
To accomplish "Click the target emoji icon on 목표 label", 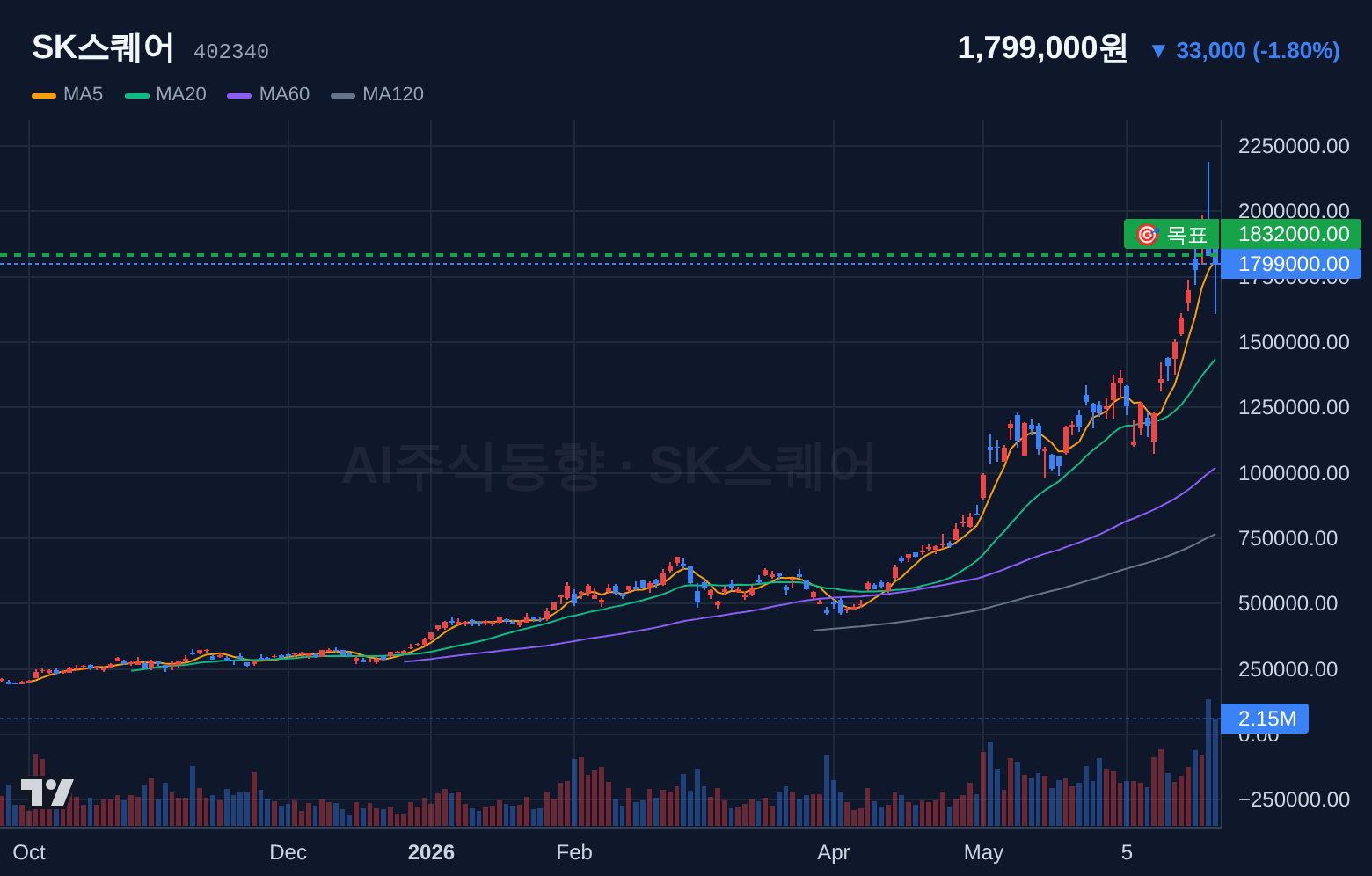I will [1147, 235].
